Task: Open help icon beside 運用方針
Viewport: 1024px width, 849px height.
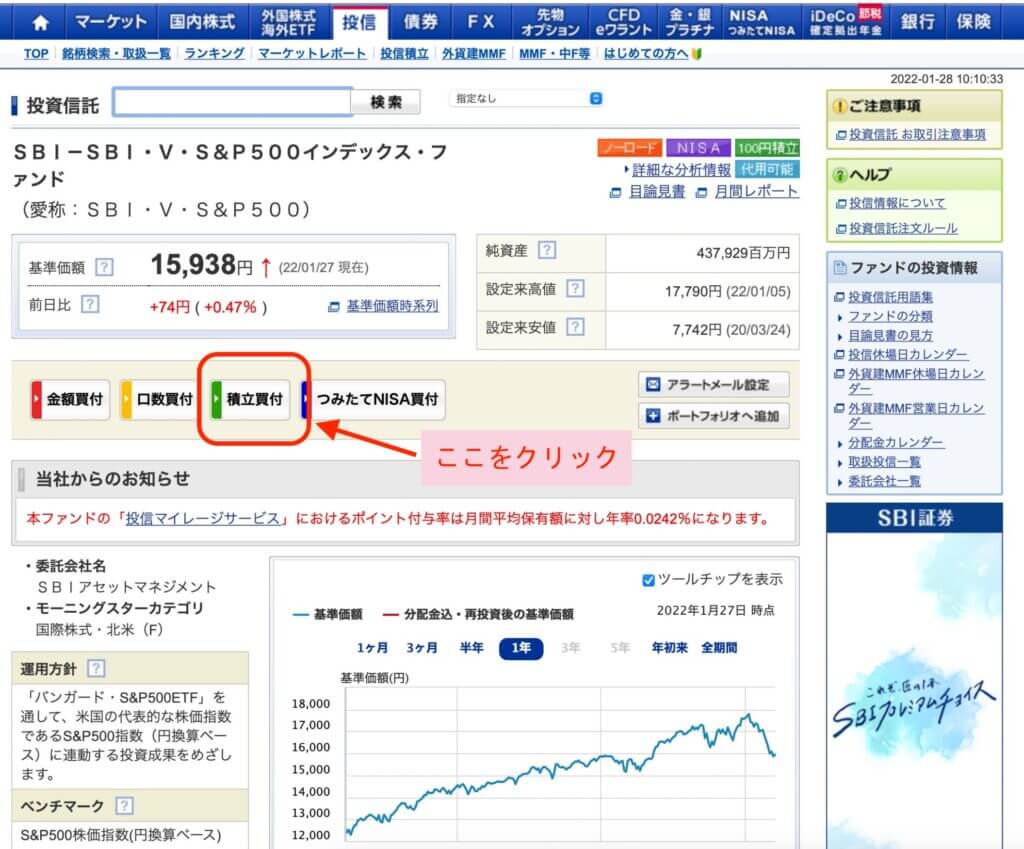Action: (x=96, y=669)
